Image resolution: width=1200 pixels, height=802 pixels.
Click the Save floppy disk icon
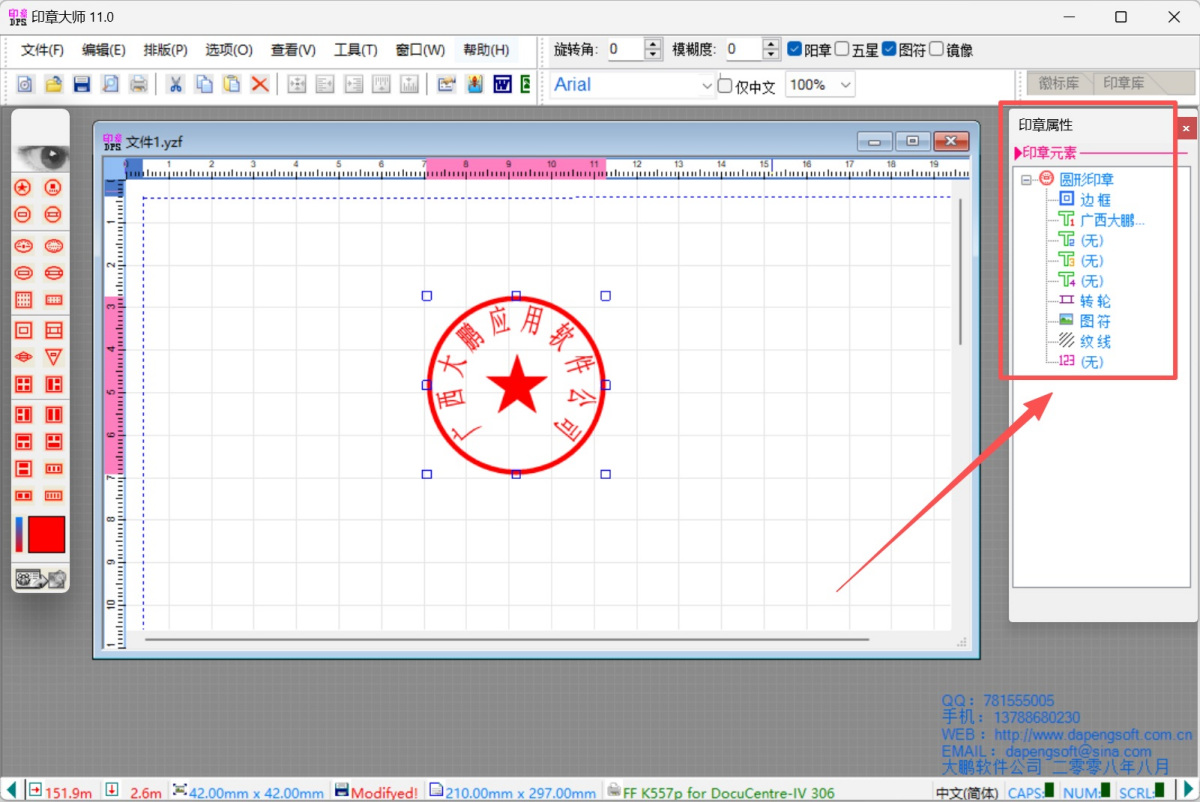tap(82, 84)
